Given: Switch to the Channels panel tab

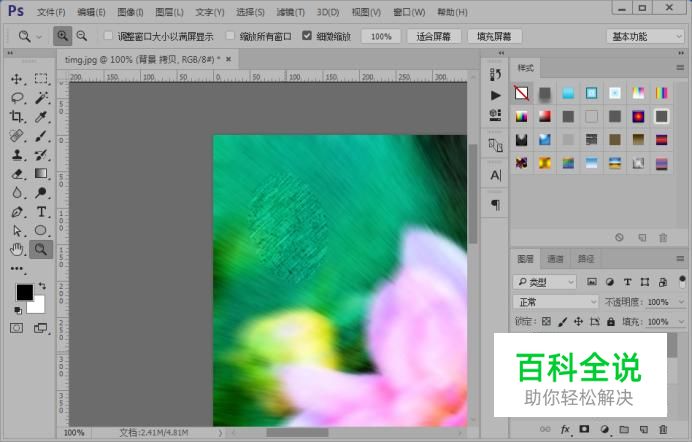Looking at the screenshot, I should pos(555,259).
